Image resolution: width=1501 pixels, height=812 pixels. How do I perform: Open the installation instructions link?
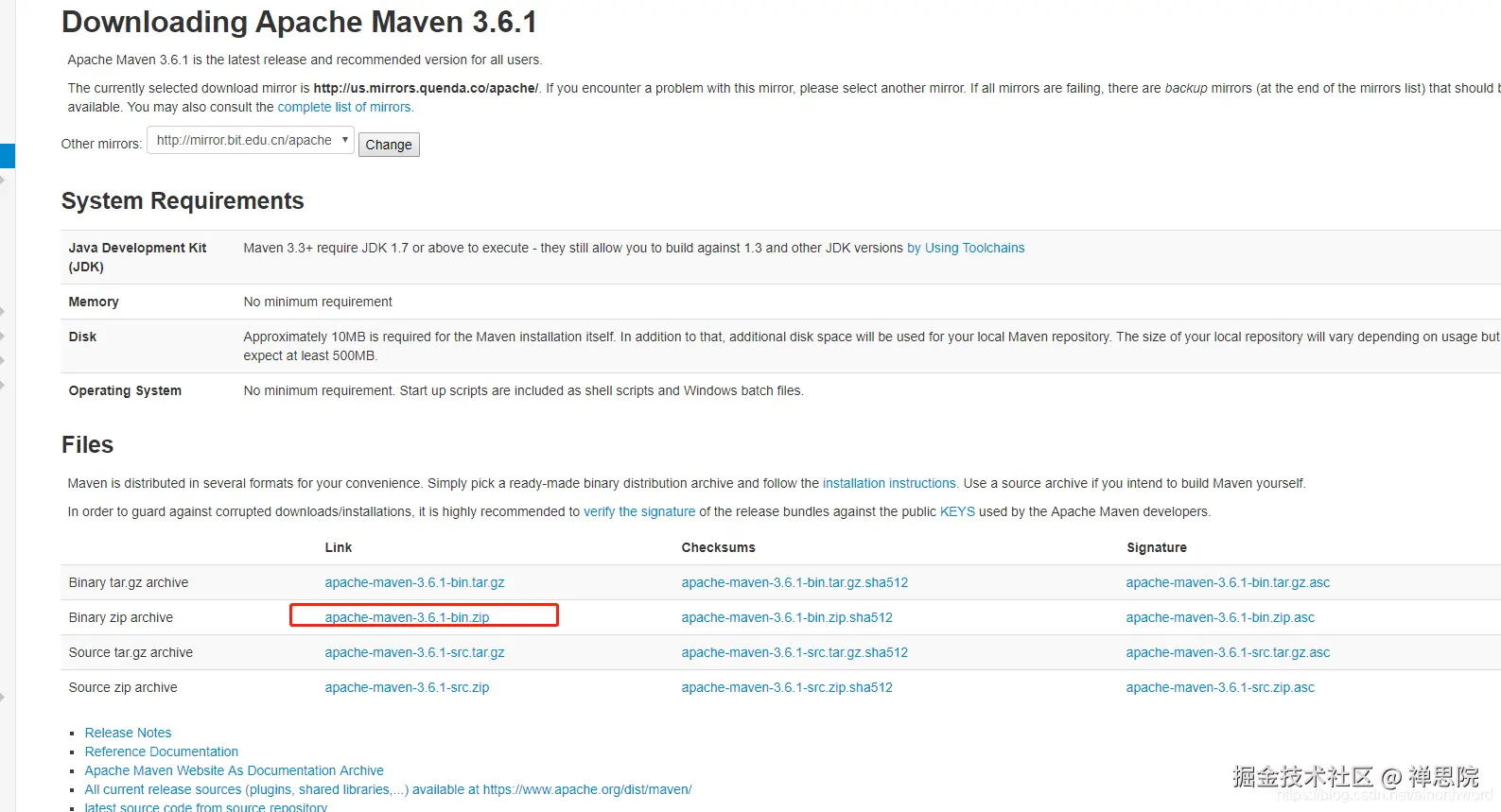890,483
